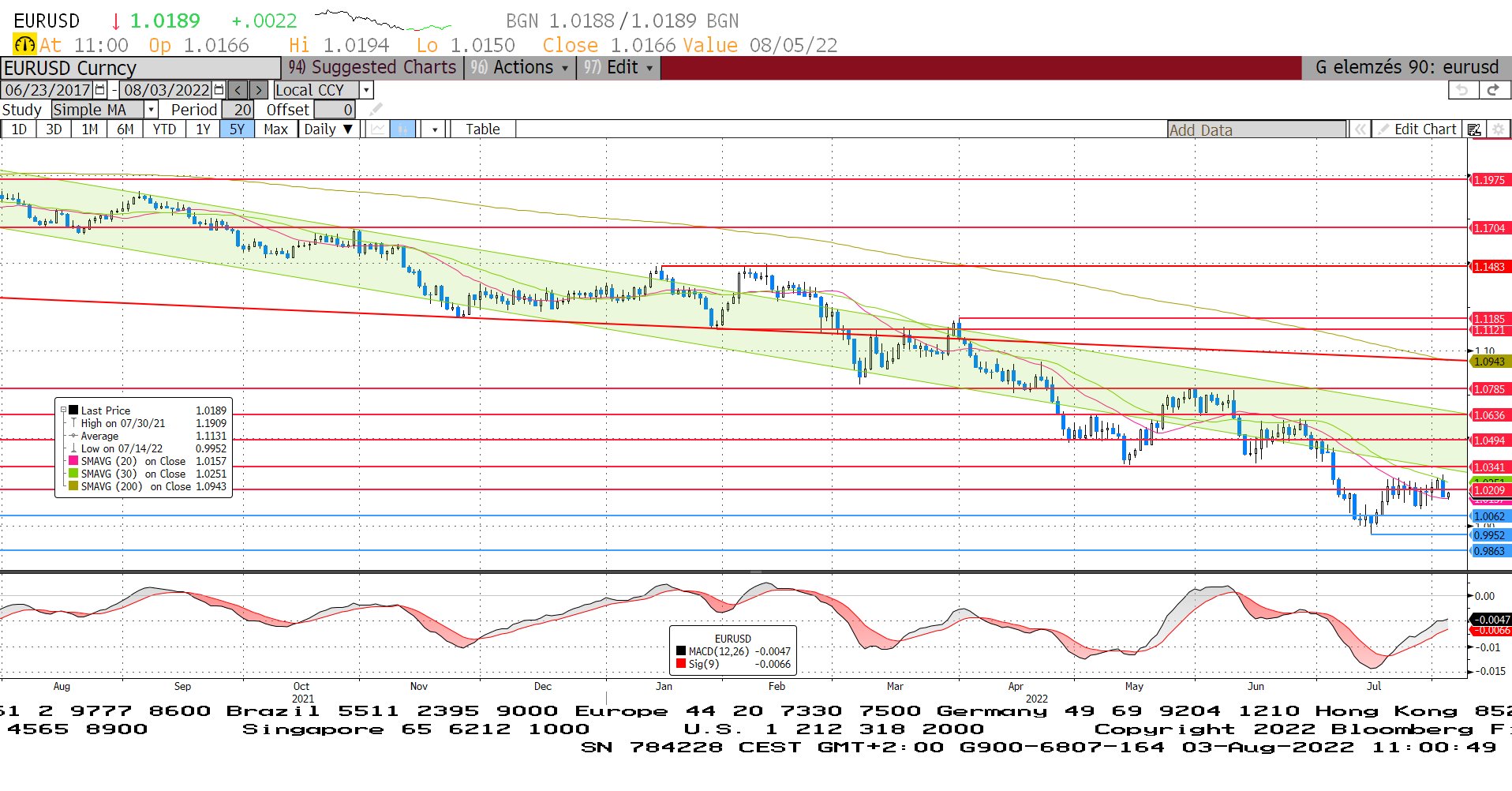Click the undo arrow icon

(x=1462, y=90)
